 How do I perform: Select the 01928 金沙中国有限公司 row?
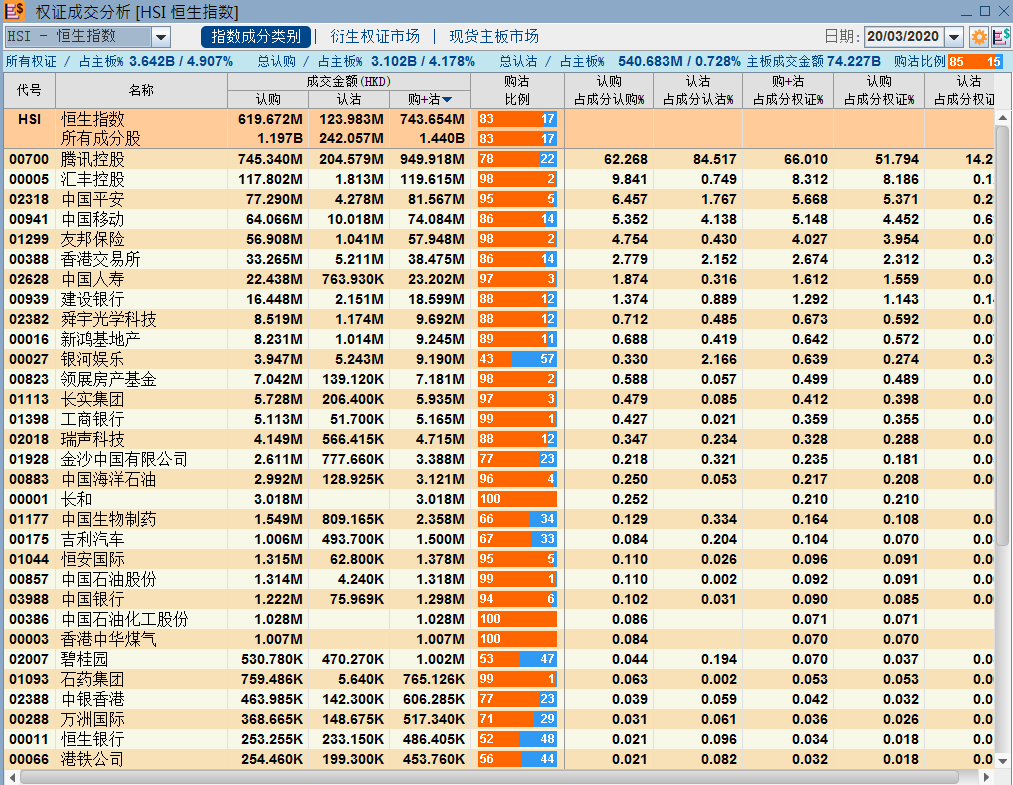(499, 459)
